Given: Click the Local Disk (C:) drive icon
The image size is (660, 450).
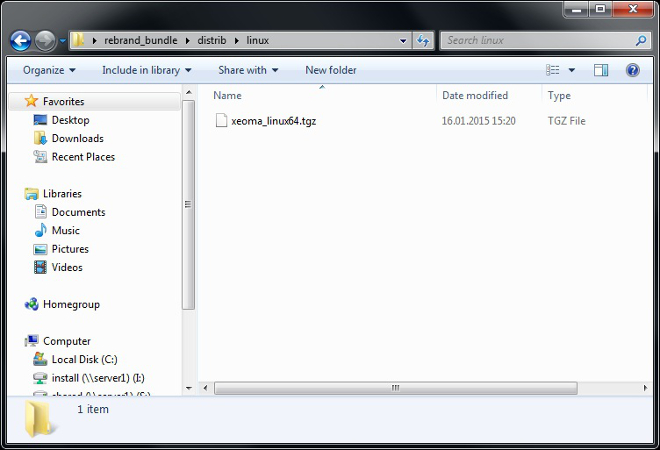Looking at the screenshot, I should coord(40,359).
